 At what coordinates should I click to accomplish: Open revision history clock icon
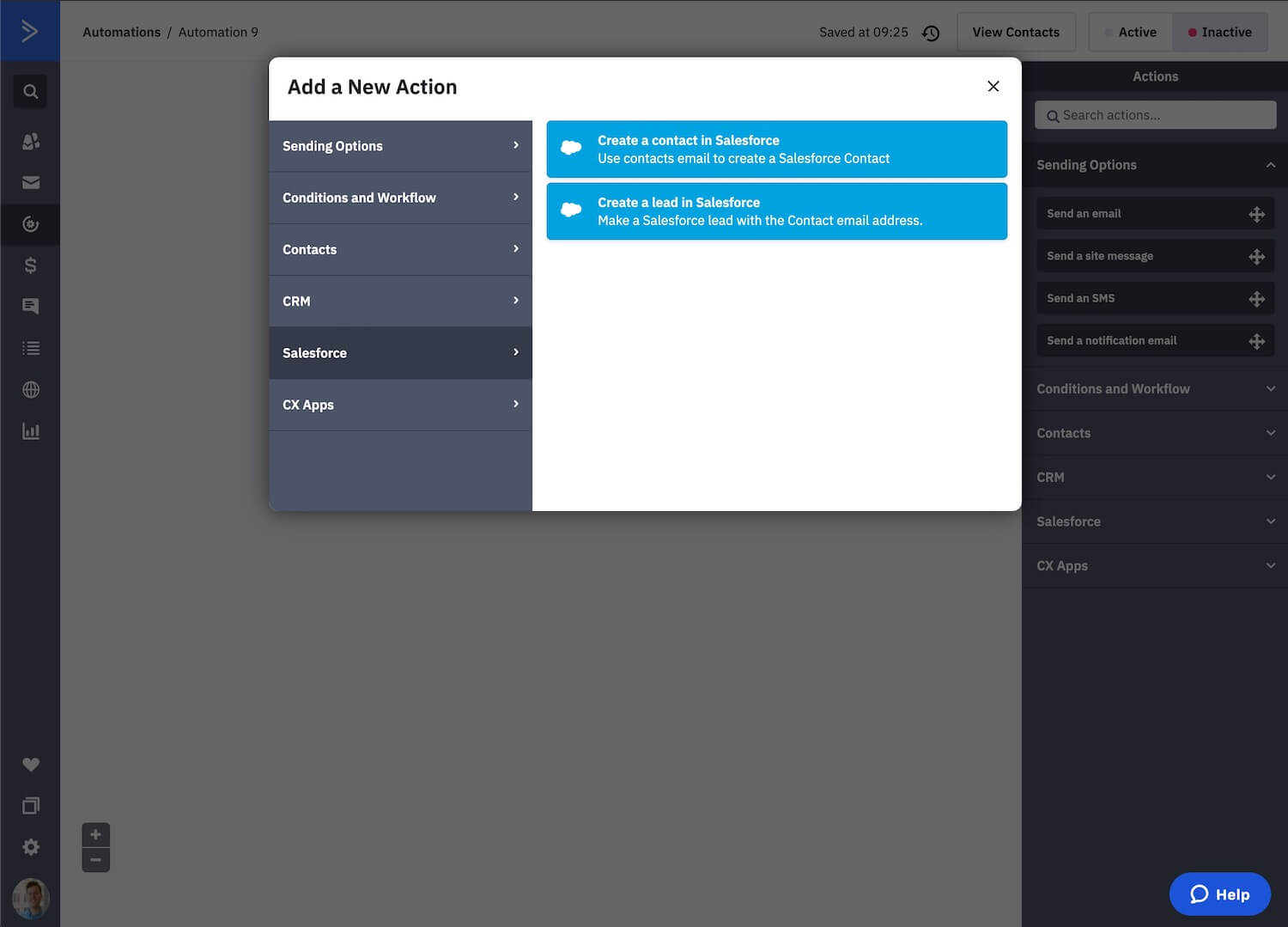(x=931, y=33)
